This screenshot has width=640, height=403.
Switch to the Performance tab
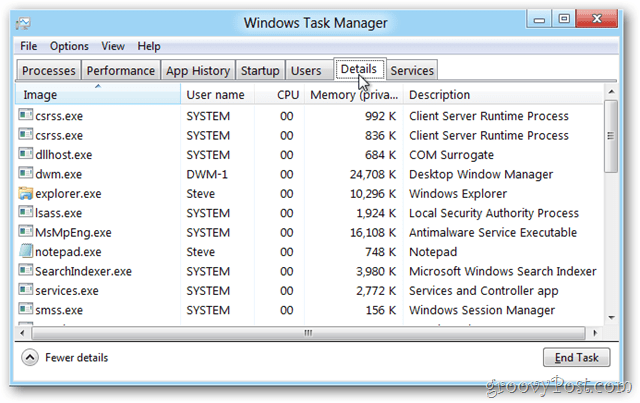click(x=120, y=71)
